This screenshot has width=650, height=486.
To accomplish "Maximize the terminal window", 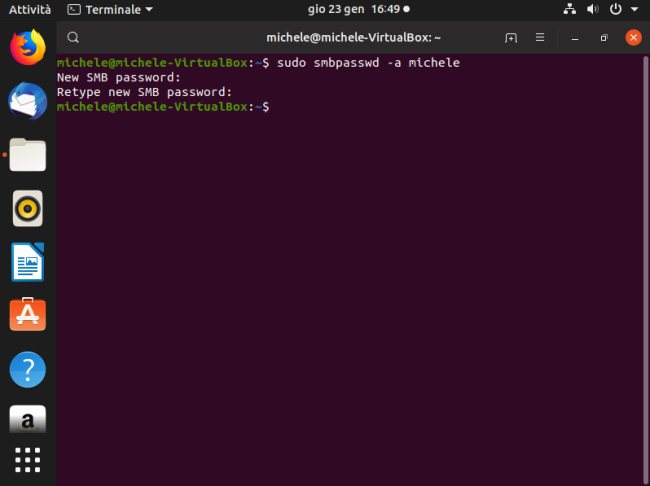I will pos(604,38).
